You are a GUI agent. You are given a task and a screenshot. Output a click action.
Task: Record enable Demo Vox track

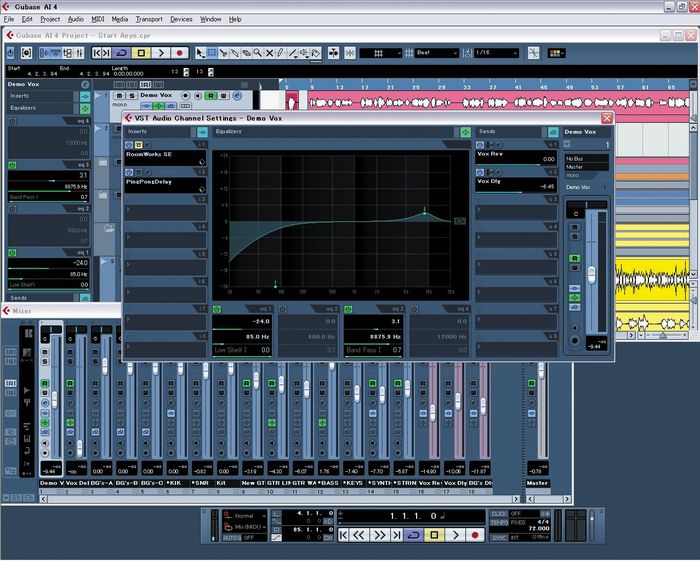point(185,96)
